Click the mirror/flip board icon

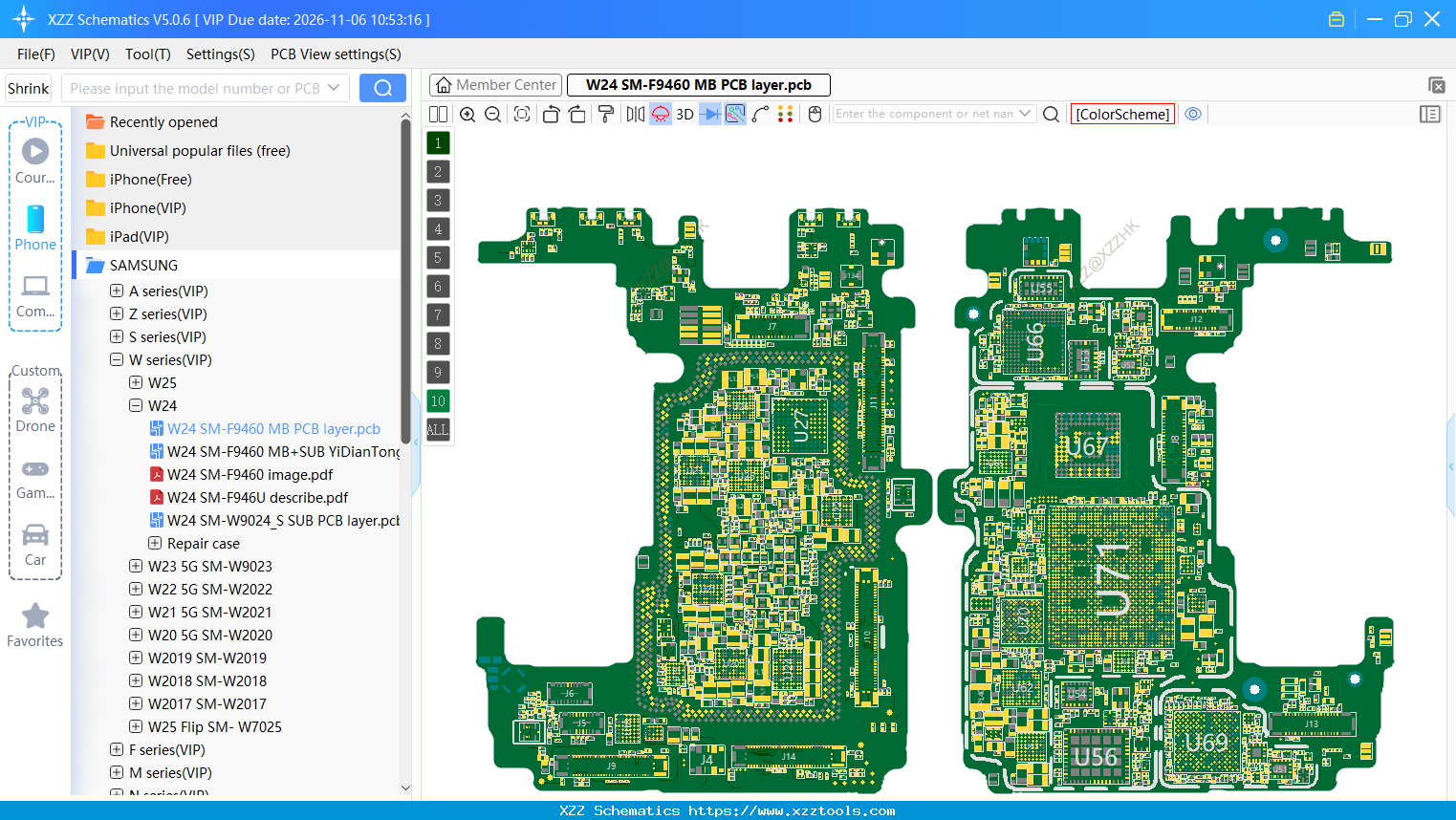pos(637,114)
